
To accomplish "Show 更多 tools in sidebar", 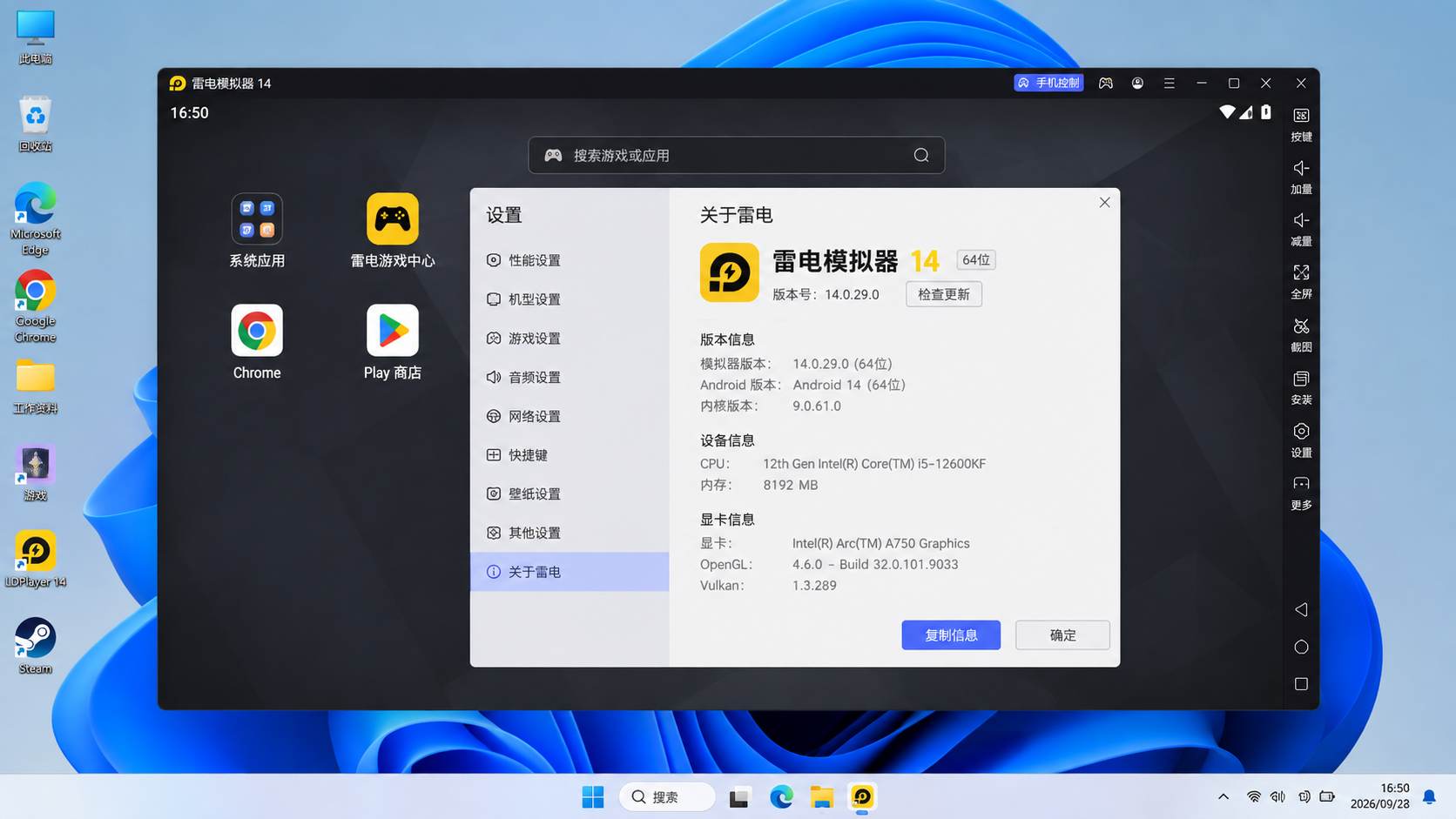I will [1301, 493].
